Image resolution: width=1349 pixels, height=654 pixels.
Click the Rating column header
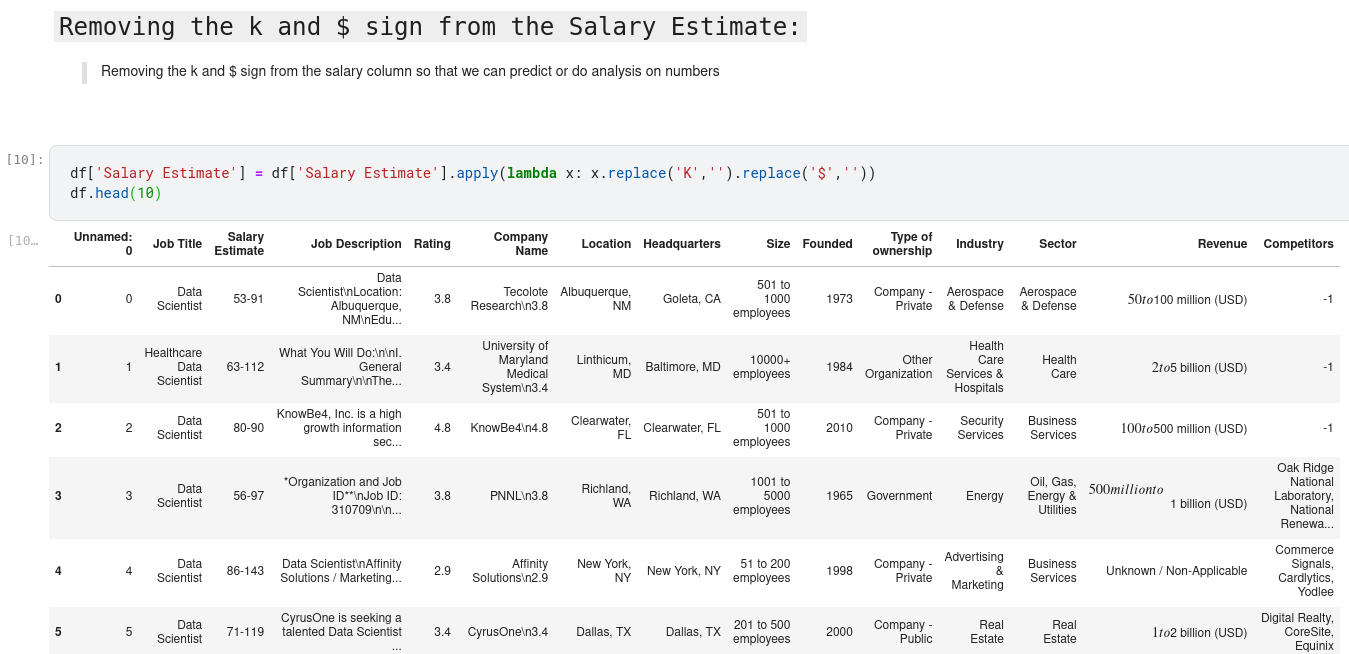432,244
